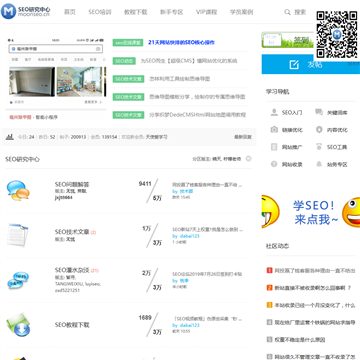360x360 pixels.
Task: Click the blue 发帖 post button
Action: tap(311, 64)
